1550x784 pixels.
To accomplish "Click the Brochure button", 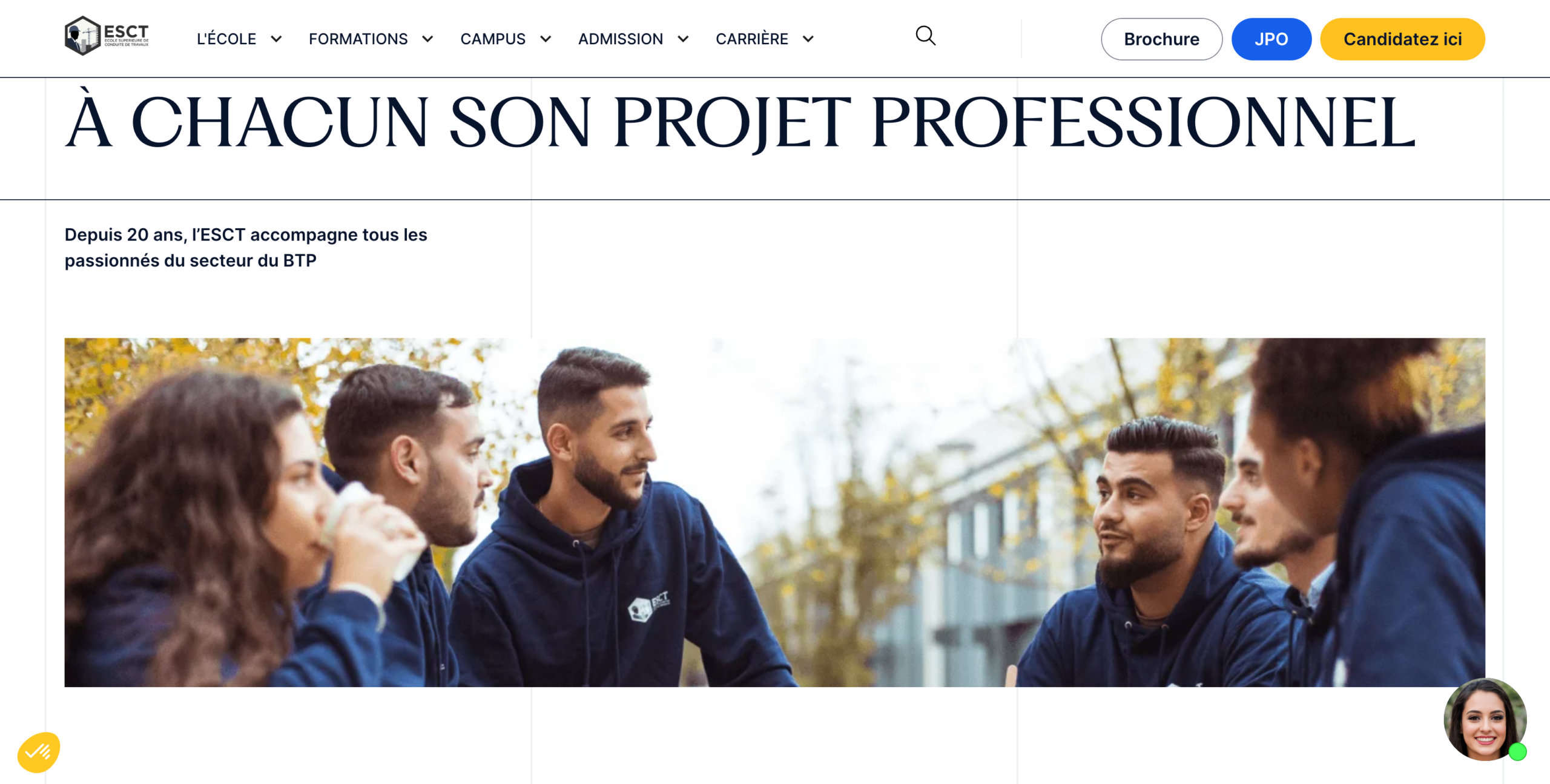I will tap(1161, 39).
